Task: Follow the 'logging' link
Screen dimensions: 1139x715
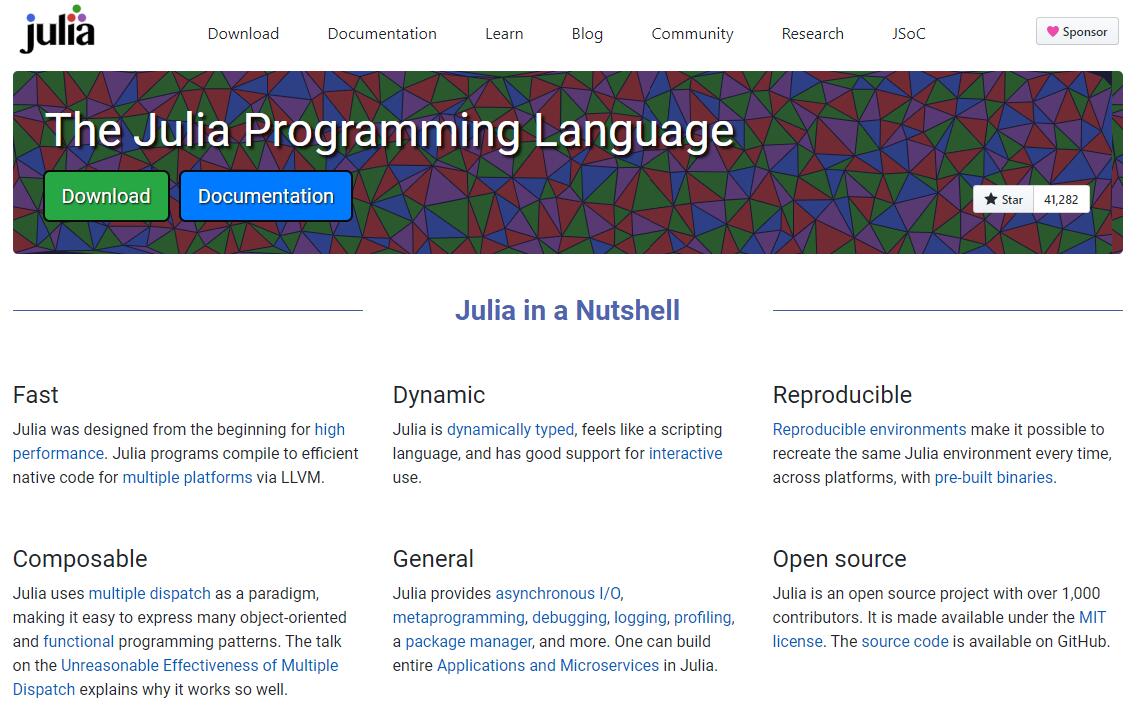Action: click(x=640, y=618)
